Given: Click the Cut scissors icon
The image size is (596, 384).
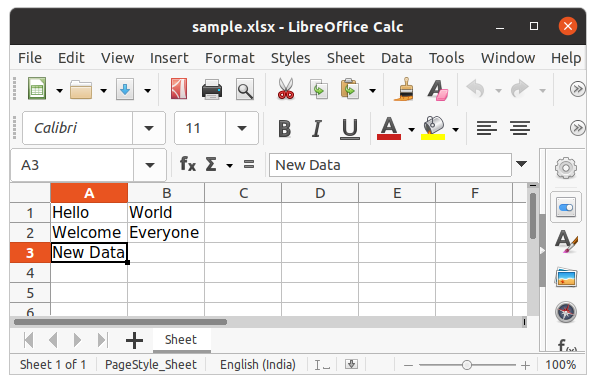Looking at the screenshot, I should [286, 89].
